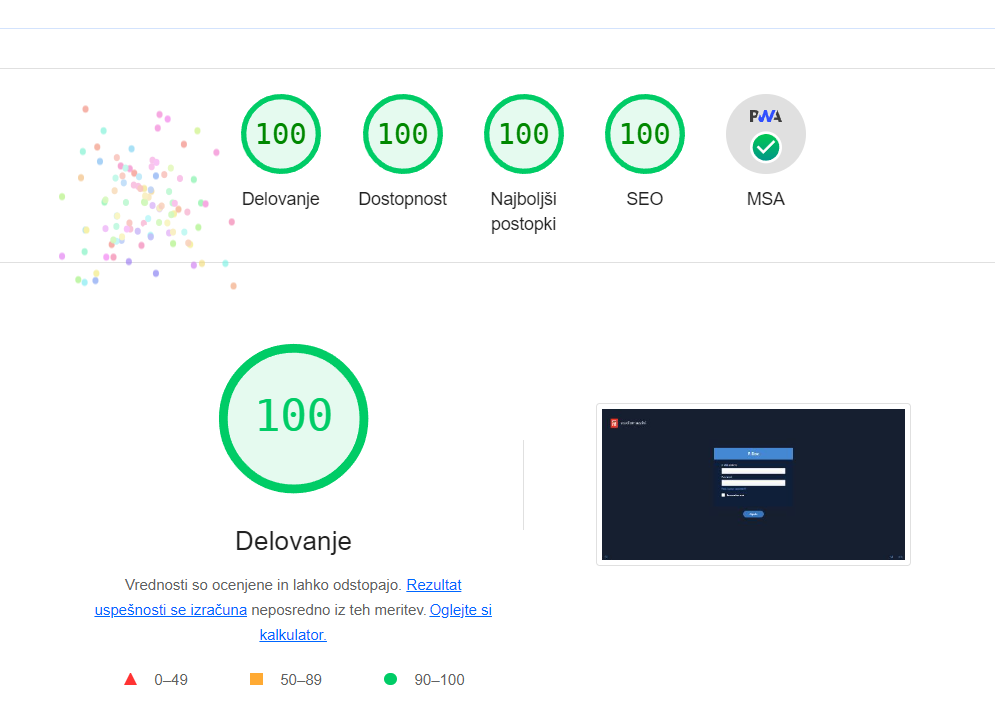Open the 'Oglejte si kalkulator' link
Screen dimensions: 995x715
pos(460,610)
